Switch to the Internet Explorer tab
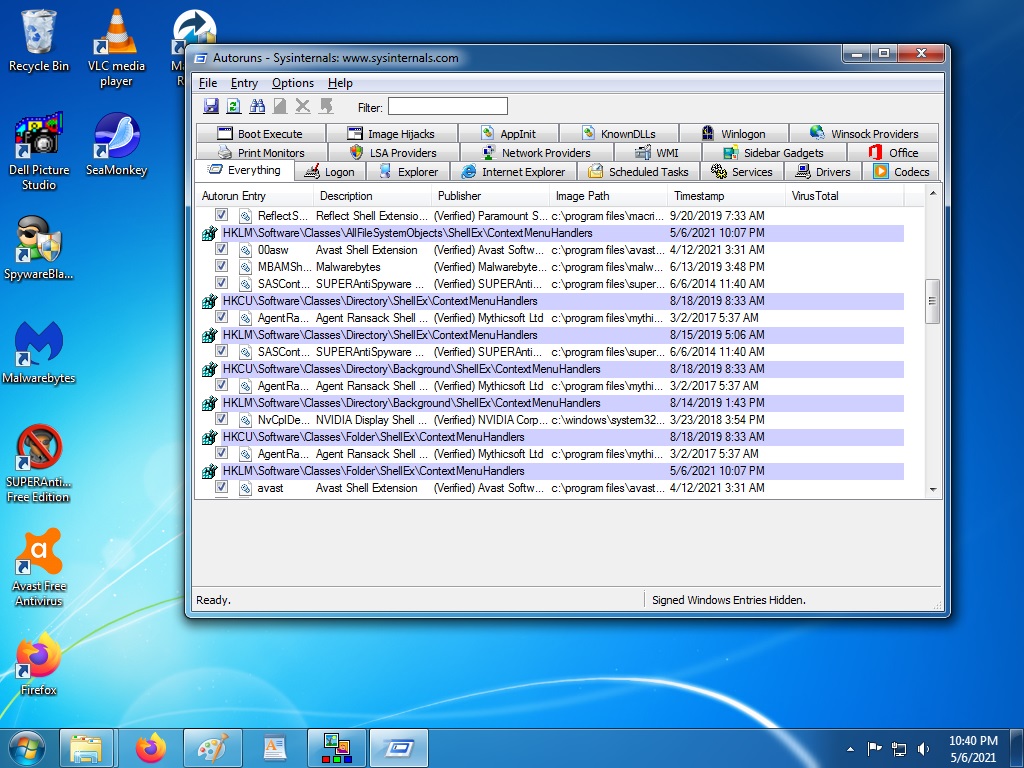This screenshot has width=1024, height=768. 513,172
